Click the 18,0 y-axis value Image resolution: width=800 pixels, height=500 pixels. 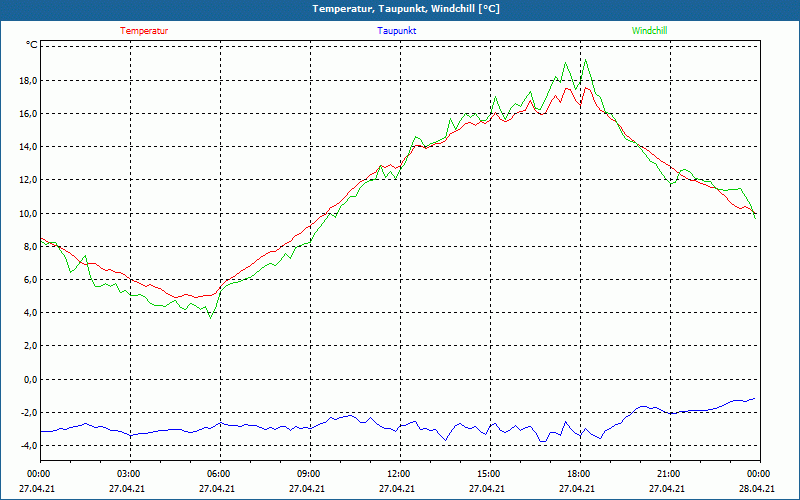click(x=28, y=81)
